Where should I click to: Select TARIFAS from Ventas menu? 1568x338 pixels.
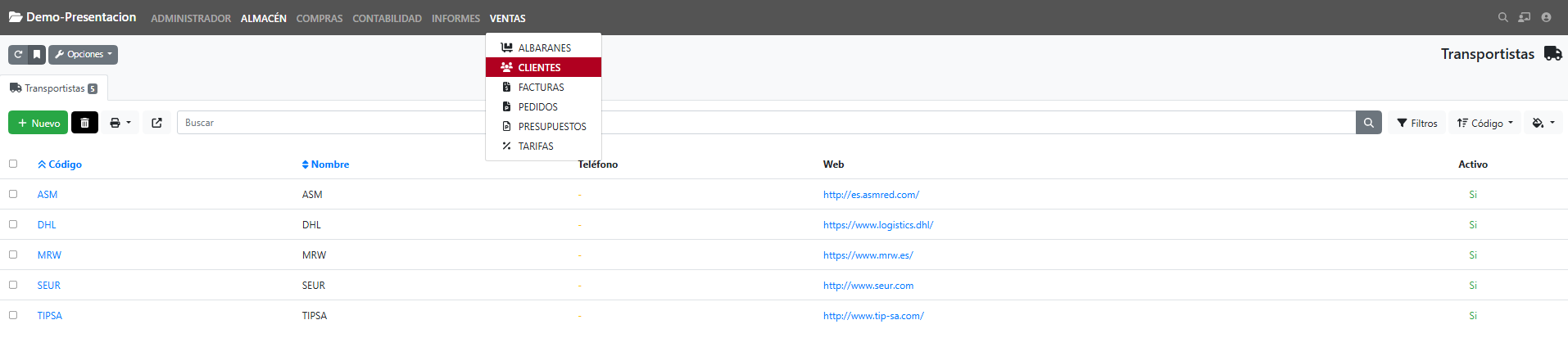coord(543,146)
